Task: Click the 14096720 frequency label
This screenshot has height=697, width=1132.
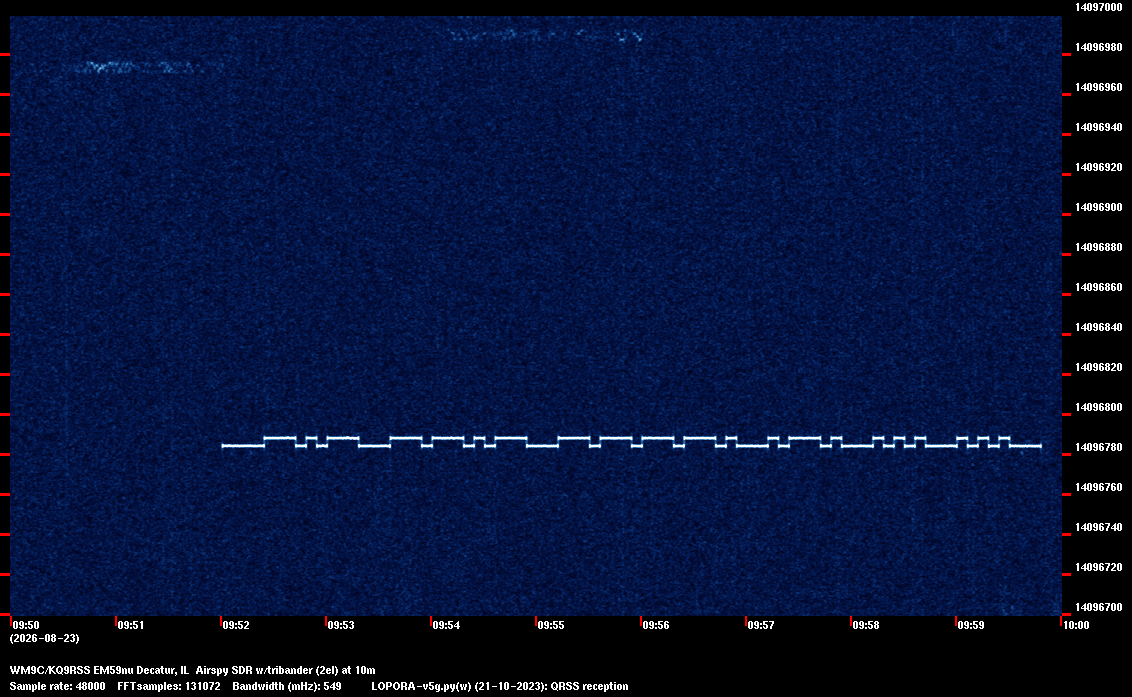Action: 1098,567
